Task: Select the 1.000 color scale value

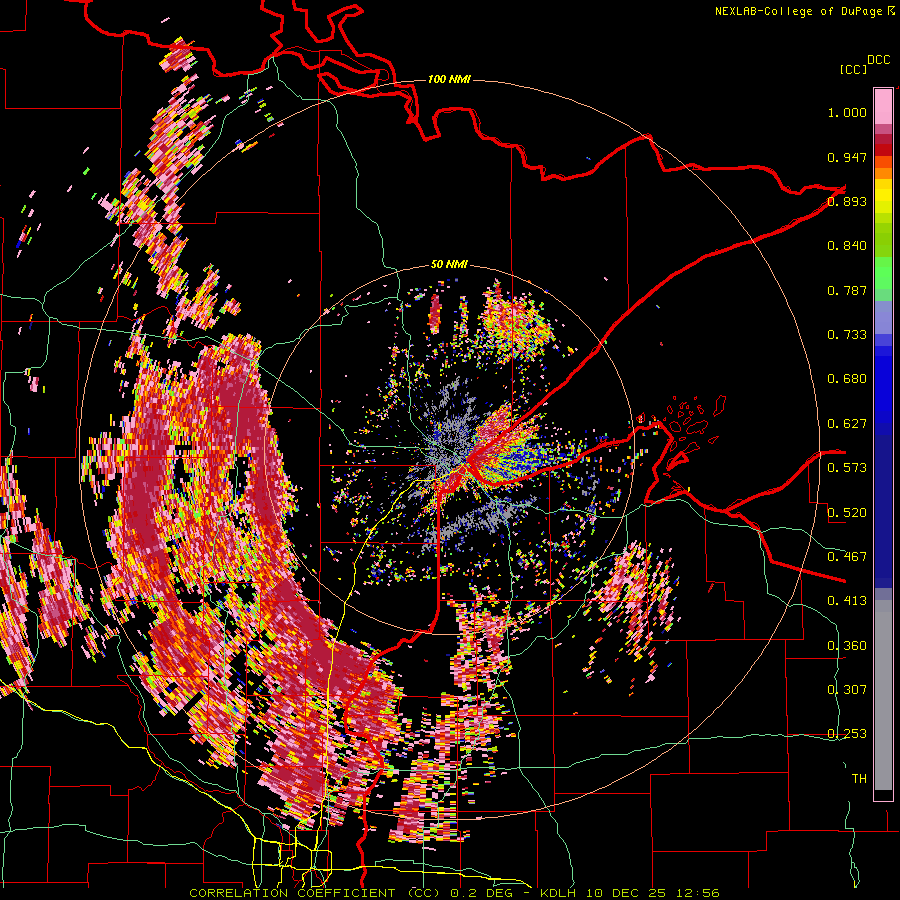Action: [847, 112]
